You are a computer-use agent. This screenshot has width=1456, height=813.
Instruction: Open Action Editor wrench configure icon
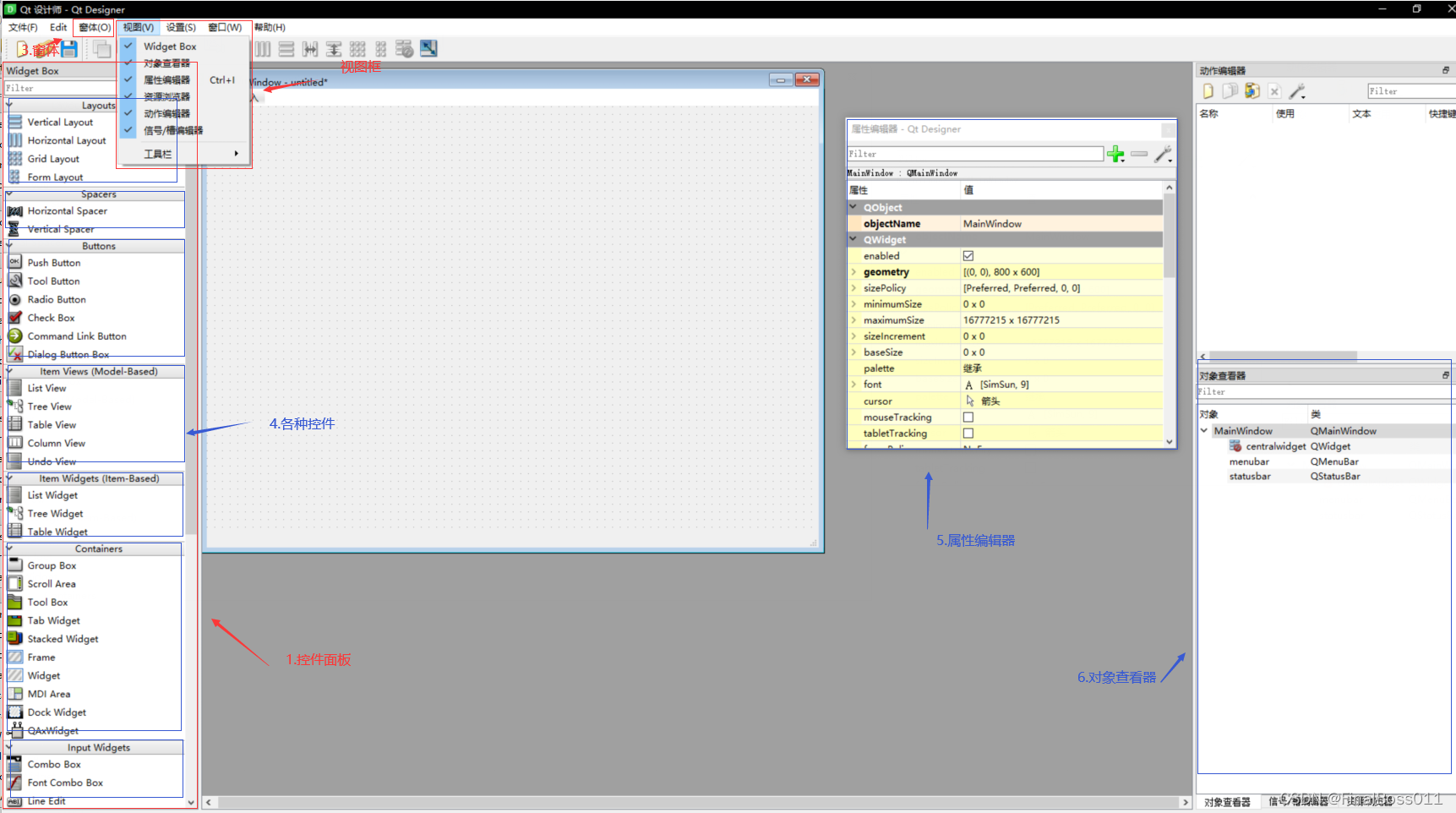pos(1297,91)
